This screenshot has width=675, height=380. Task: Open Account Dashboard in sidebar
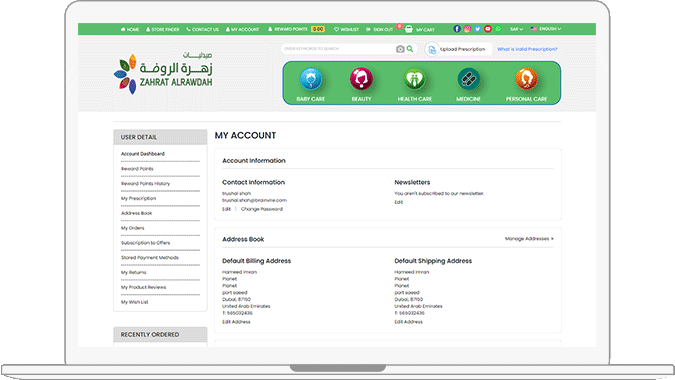[142, 154]
